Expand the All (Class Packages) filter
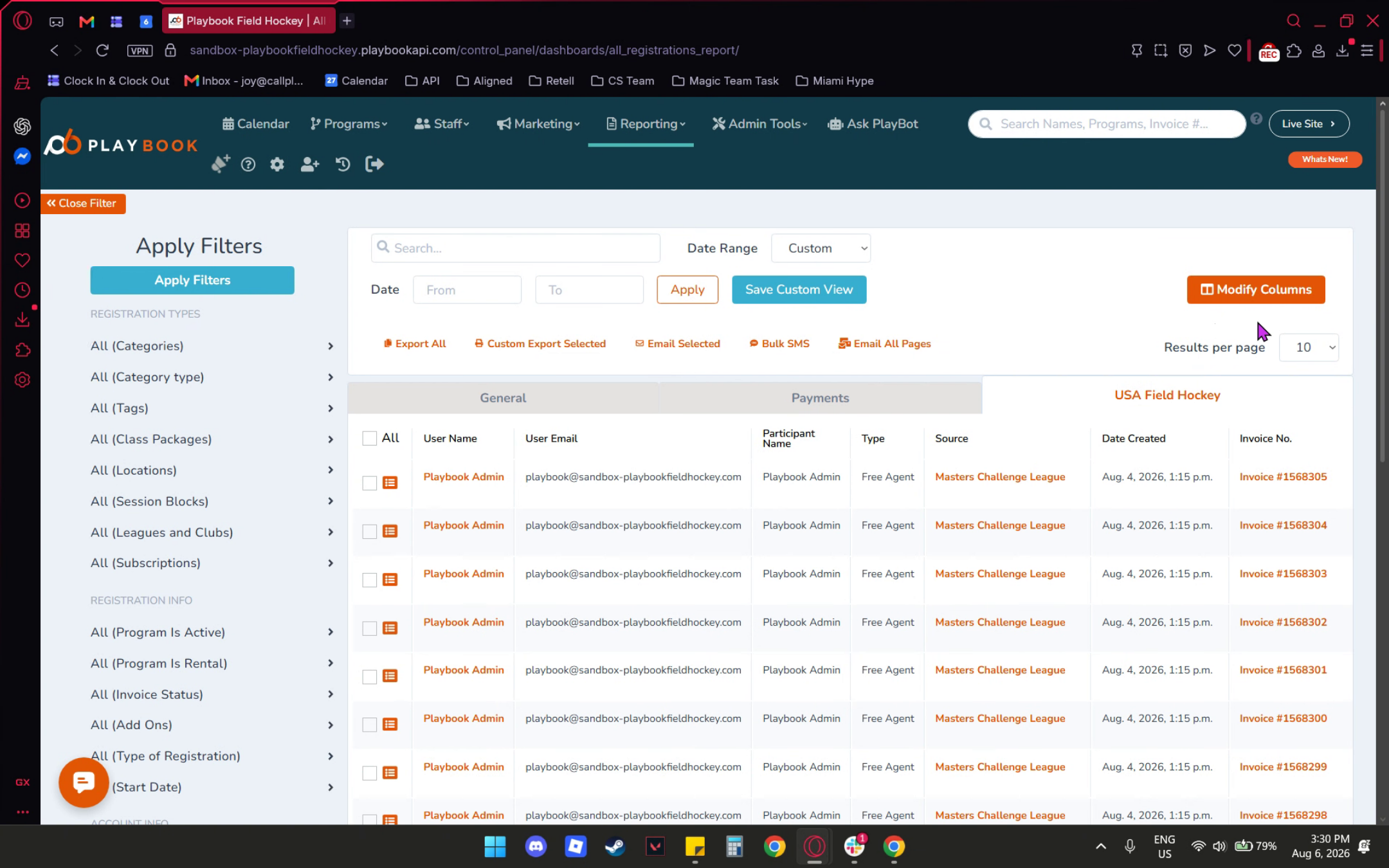The width and height of the screenshot is (1389, 868). pyautogui.click(x=212, y=439)
